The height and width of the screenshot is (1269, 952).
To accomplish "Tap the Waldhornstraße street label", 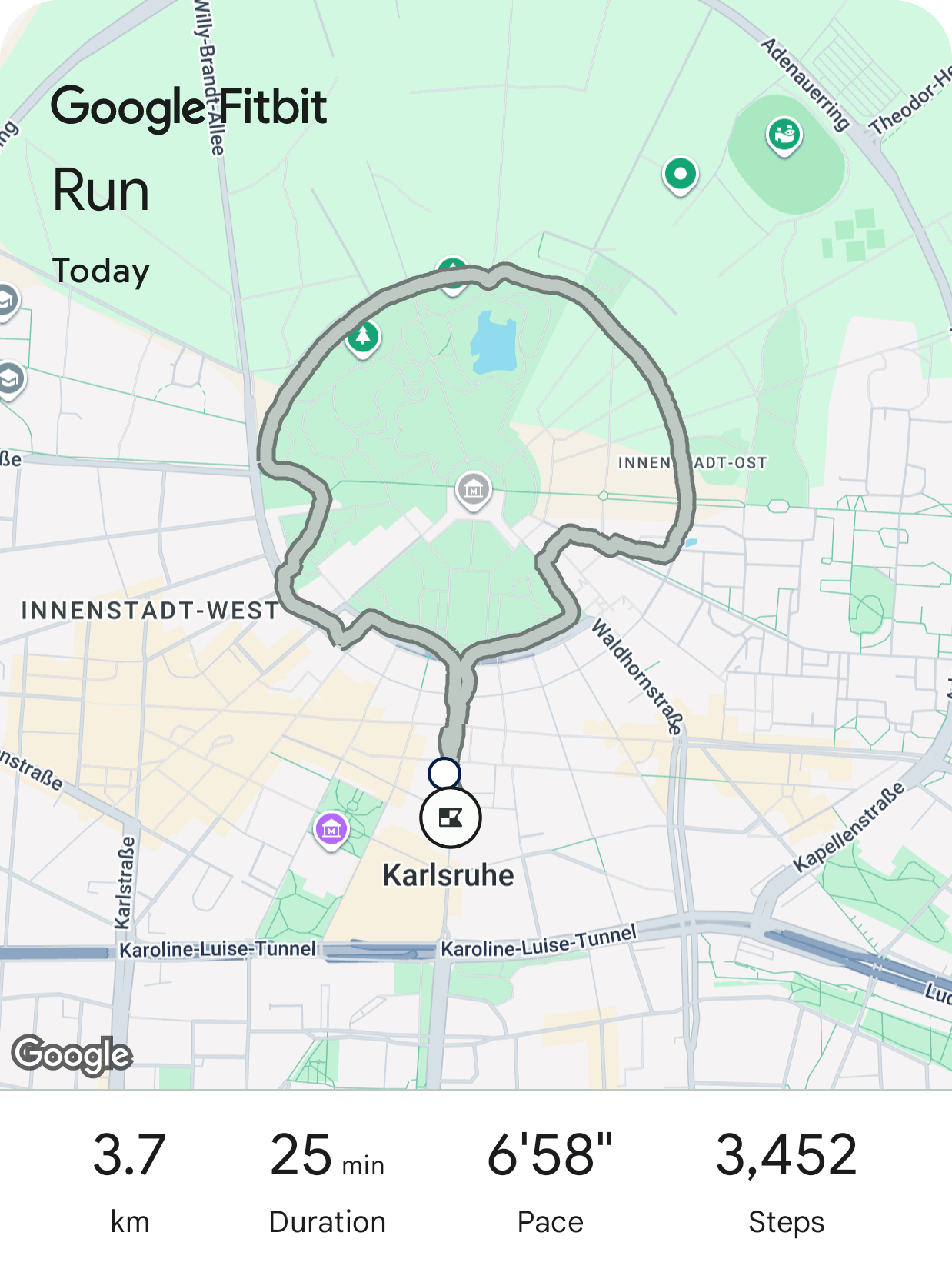I will [637, 677].
